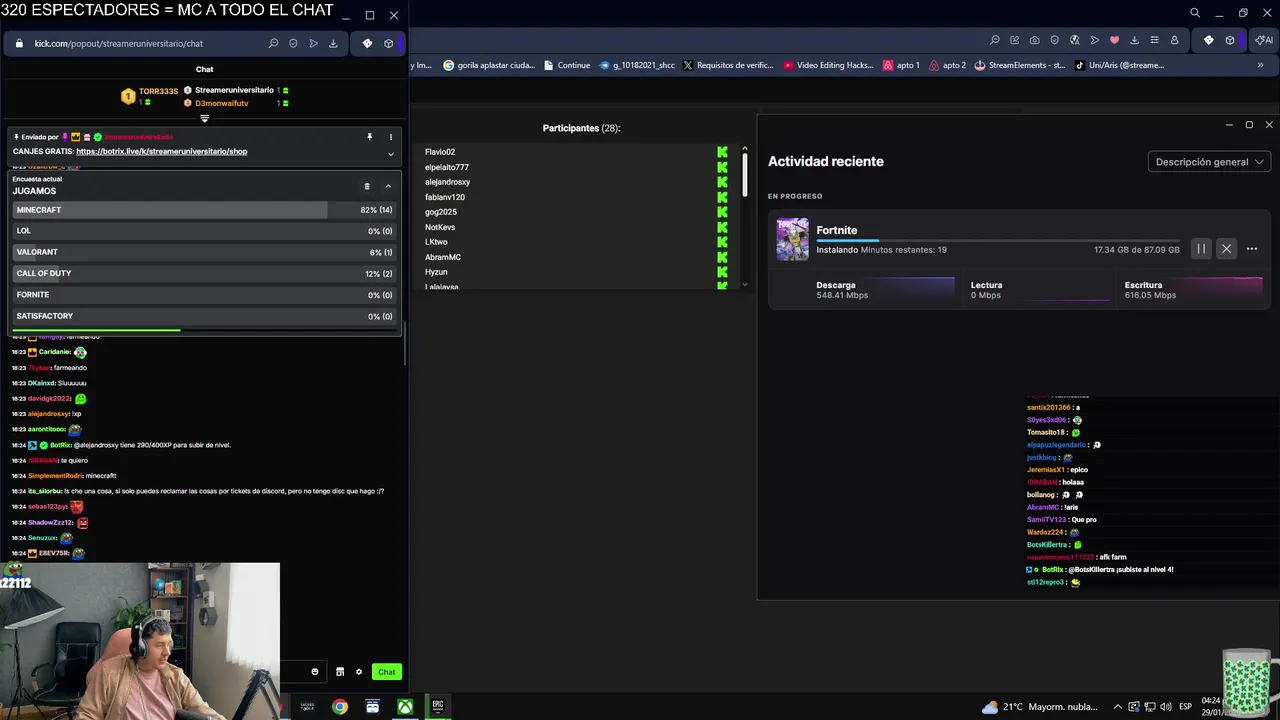
Task: Vote for VALORANT in the poll
Action: pos(204,252)
